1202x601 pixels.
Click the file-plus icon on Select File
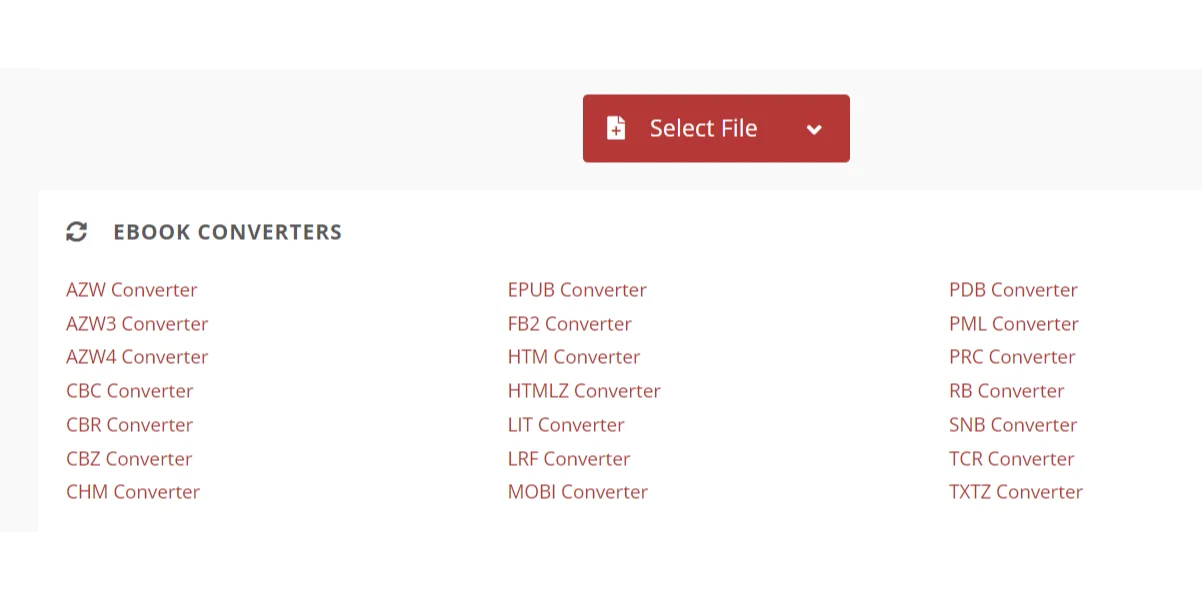[616, 128]
